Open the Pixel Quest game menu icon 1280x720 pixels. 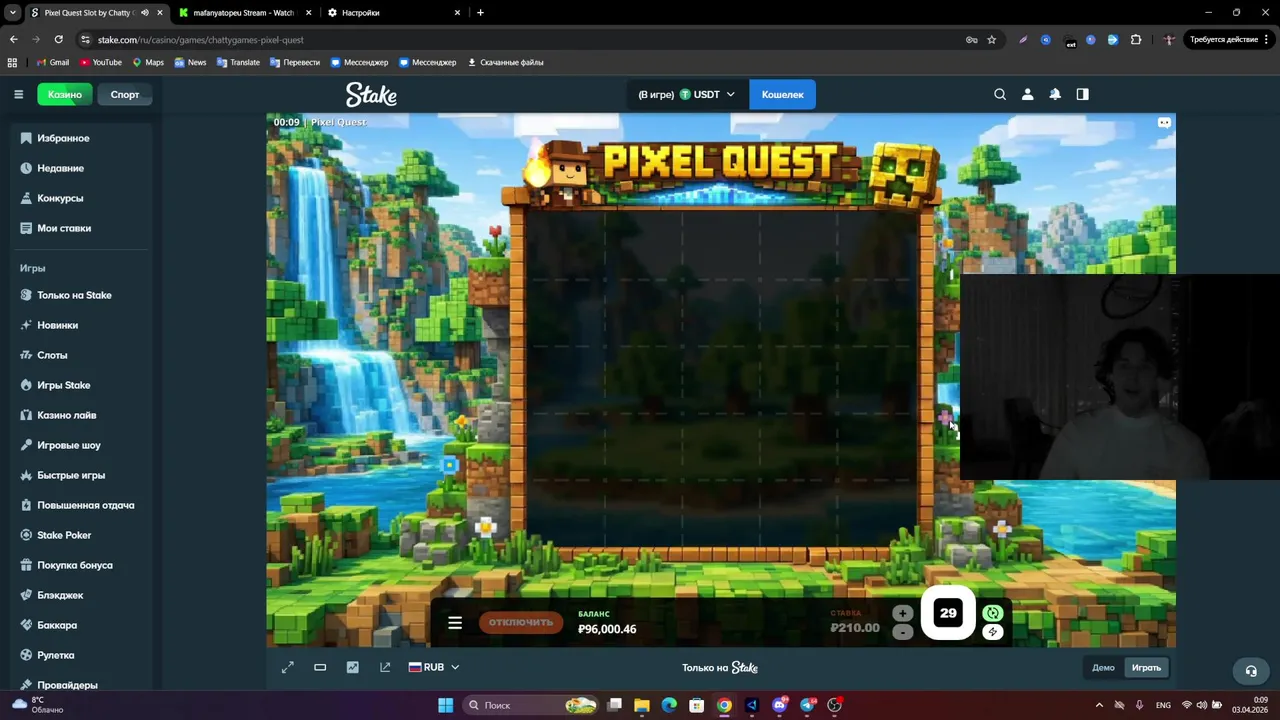click(x=455, y=622)
